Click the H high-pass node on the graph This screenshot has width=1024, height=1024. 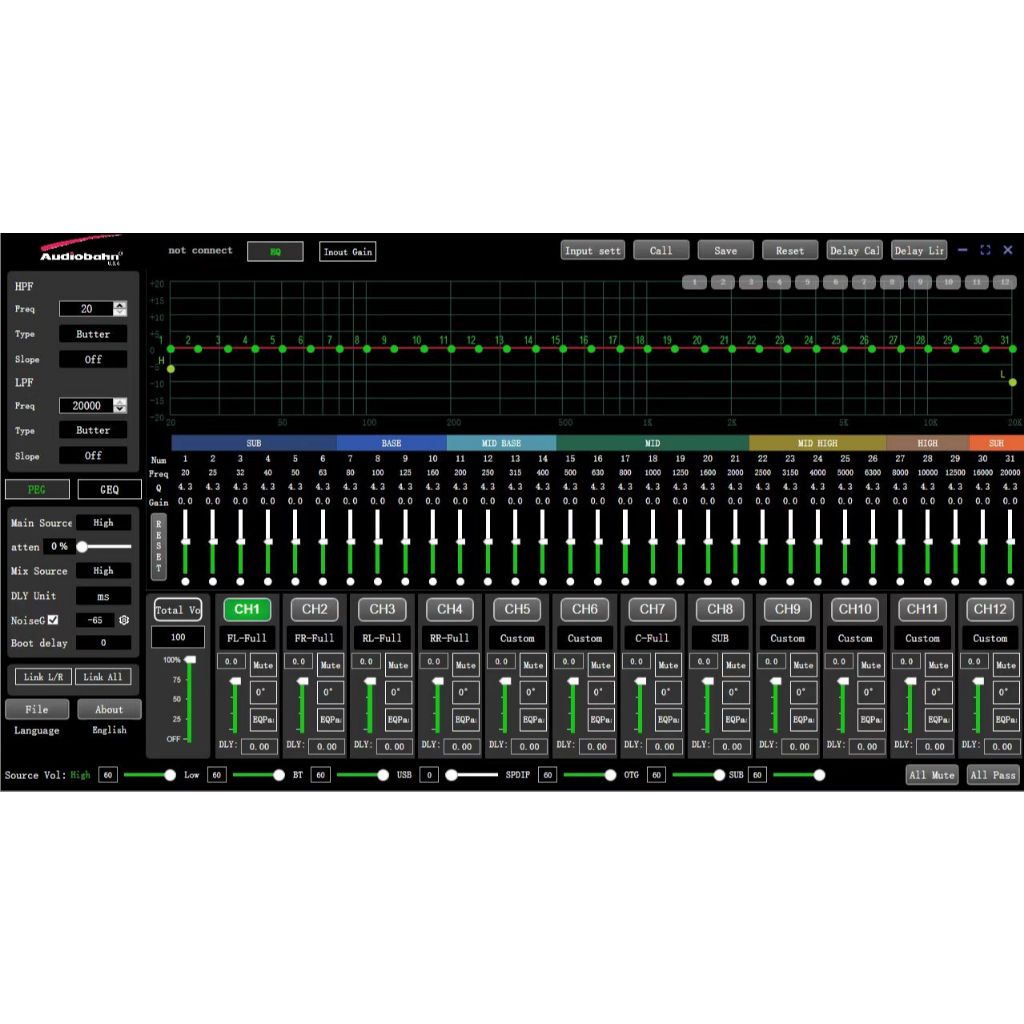171,369
